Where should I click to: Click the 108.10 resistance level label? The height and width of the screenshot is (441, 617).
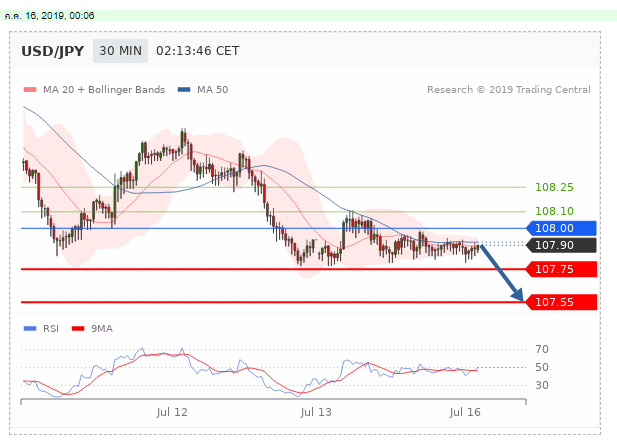tap(554, 211)
